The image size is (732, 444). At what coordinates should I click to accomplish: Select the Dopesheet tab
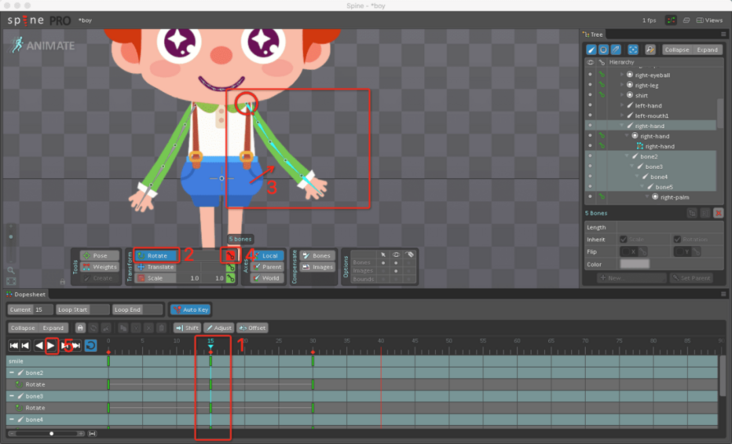click(x=26, y=294)
